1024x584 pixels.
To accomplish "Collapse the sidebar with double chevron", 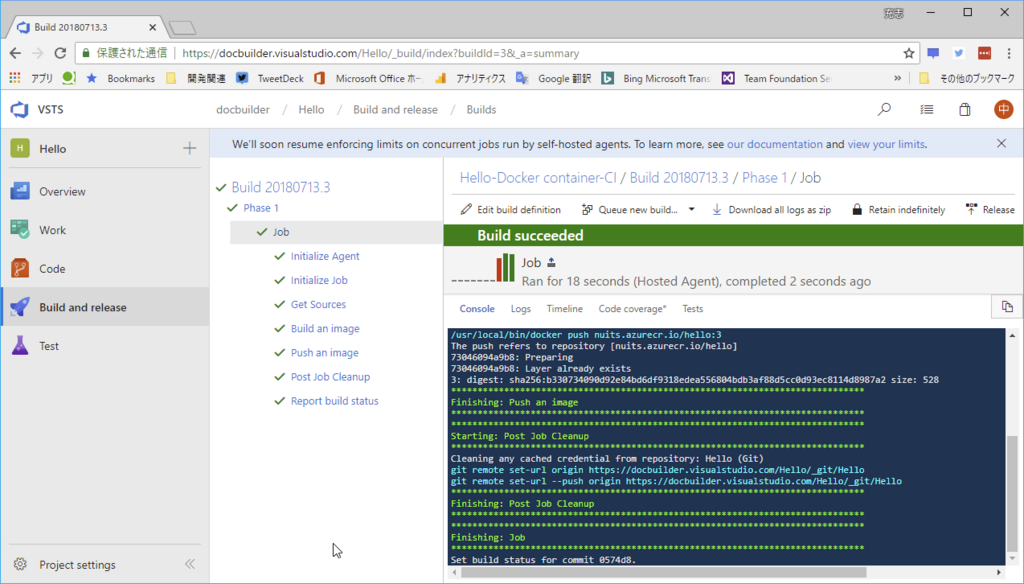I will pyautogui.click(x=189, y=564).
